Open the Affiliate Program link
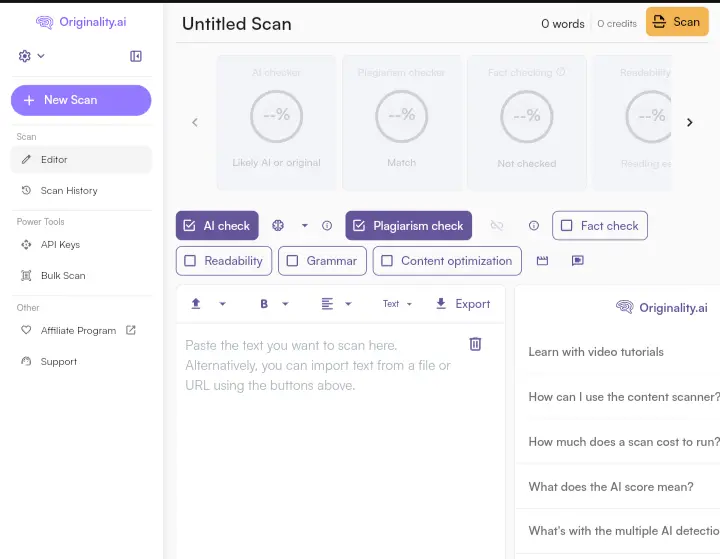The image size is (720, 559). click(78, 330)
